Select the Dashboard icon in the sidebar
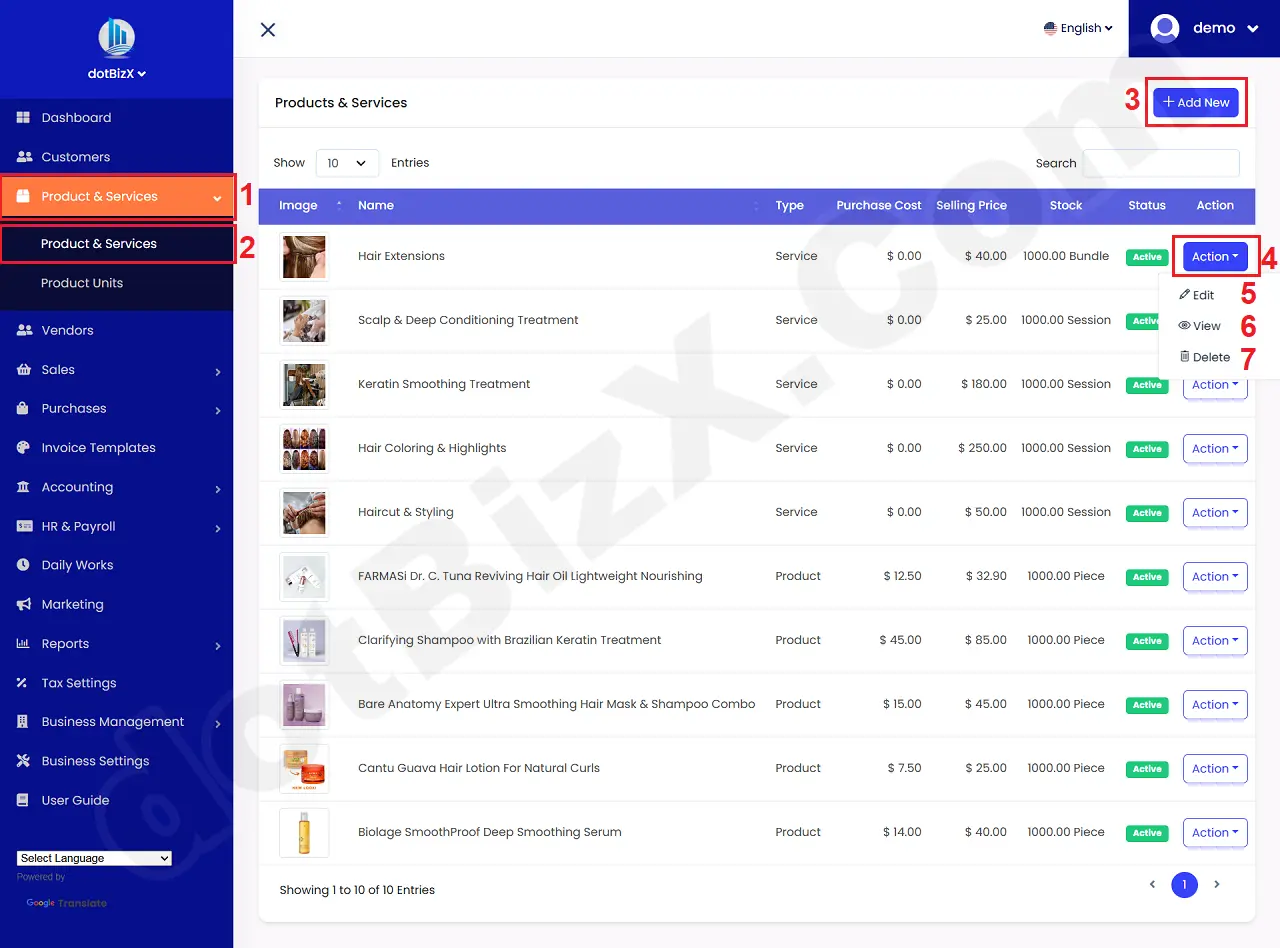Viewport: 1280px width, 948px height. coord(22,117)
